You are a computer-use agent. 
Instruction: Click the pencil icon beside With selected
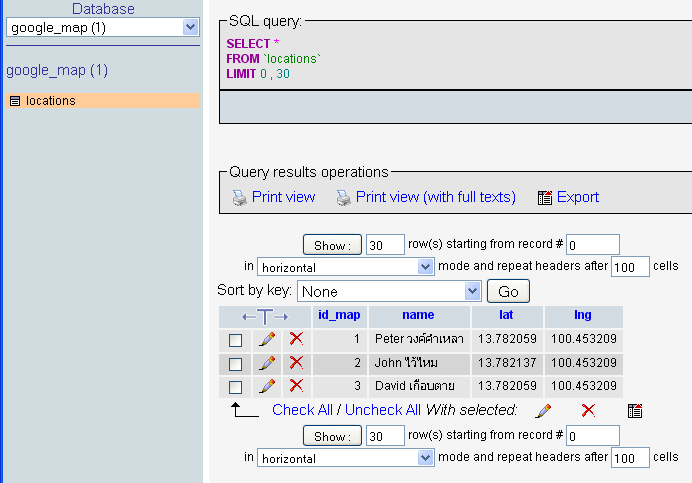click(543, 410)
